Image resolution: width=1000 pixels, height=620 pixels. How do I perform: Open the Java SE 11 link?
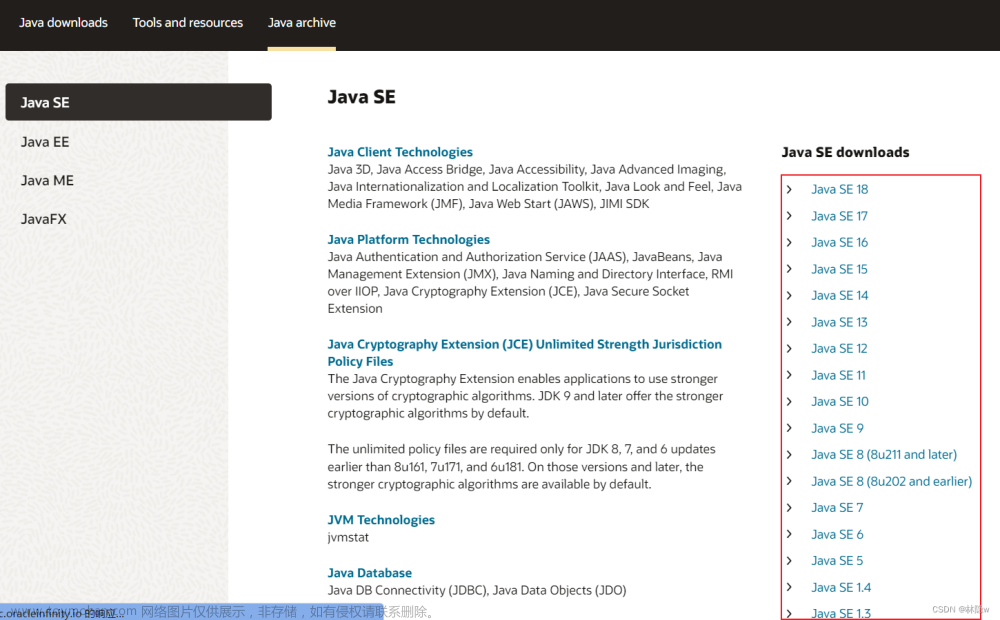tap(838, 375)
